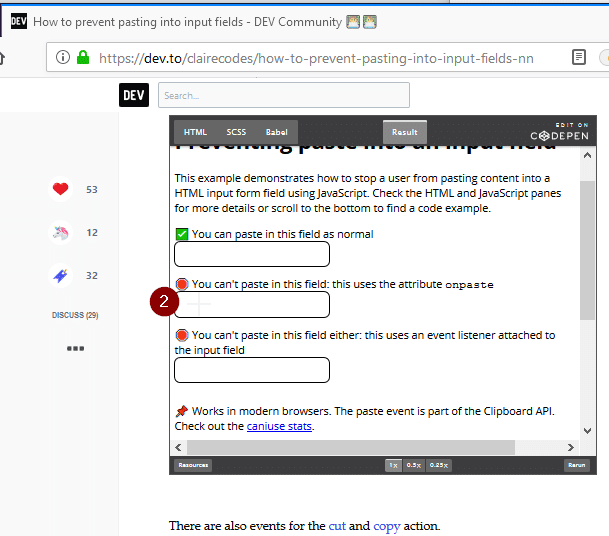Open the copy event link
The height and width of the screenshot is (536, 609).
tap(387, 526)
